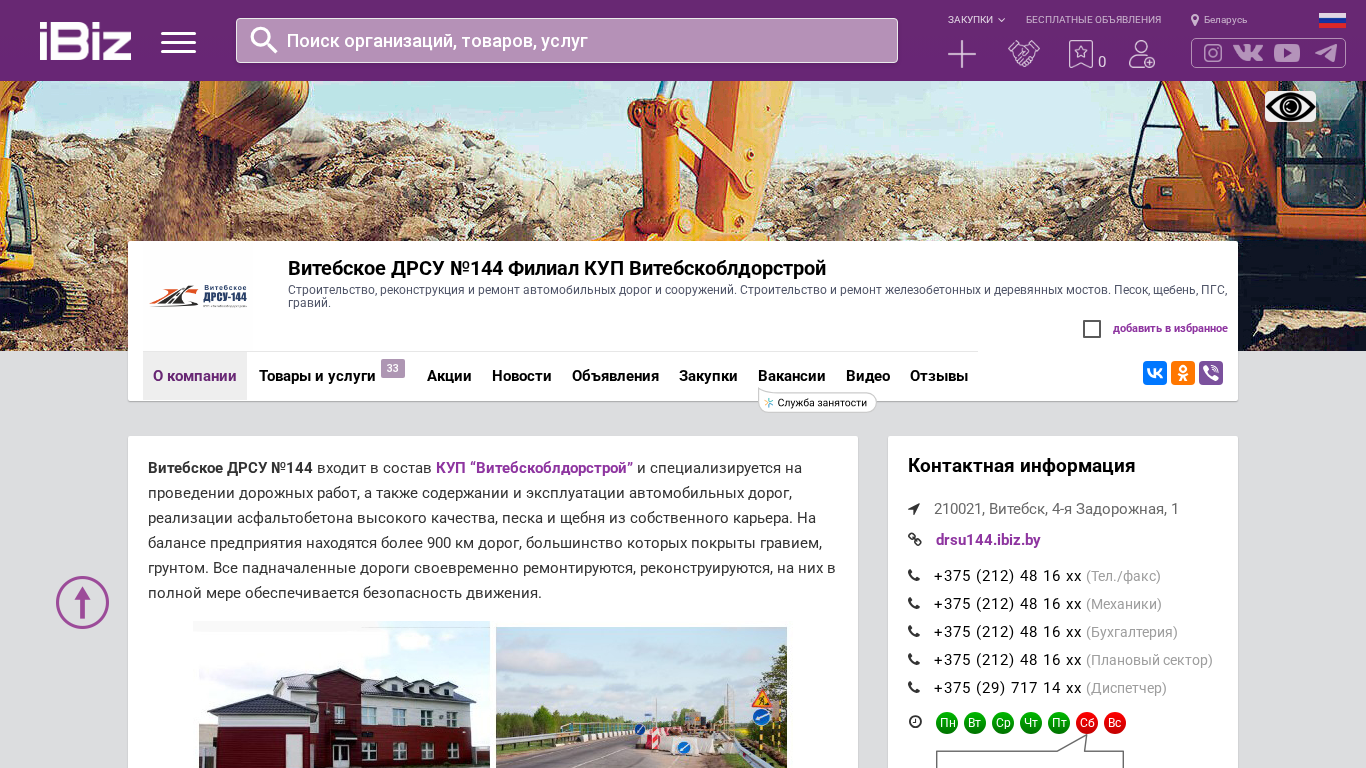Click the Контактная информация heading

pos(1022,466)
